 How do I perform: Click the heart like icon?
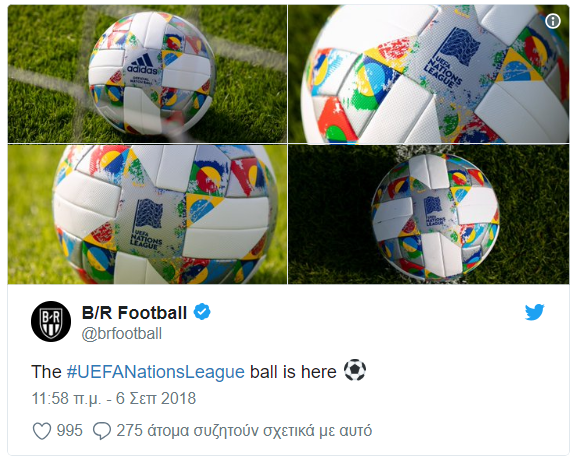(42, 431)
